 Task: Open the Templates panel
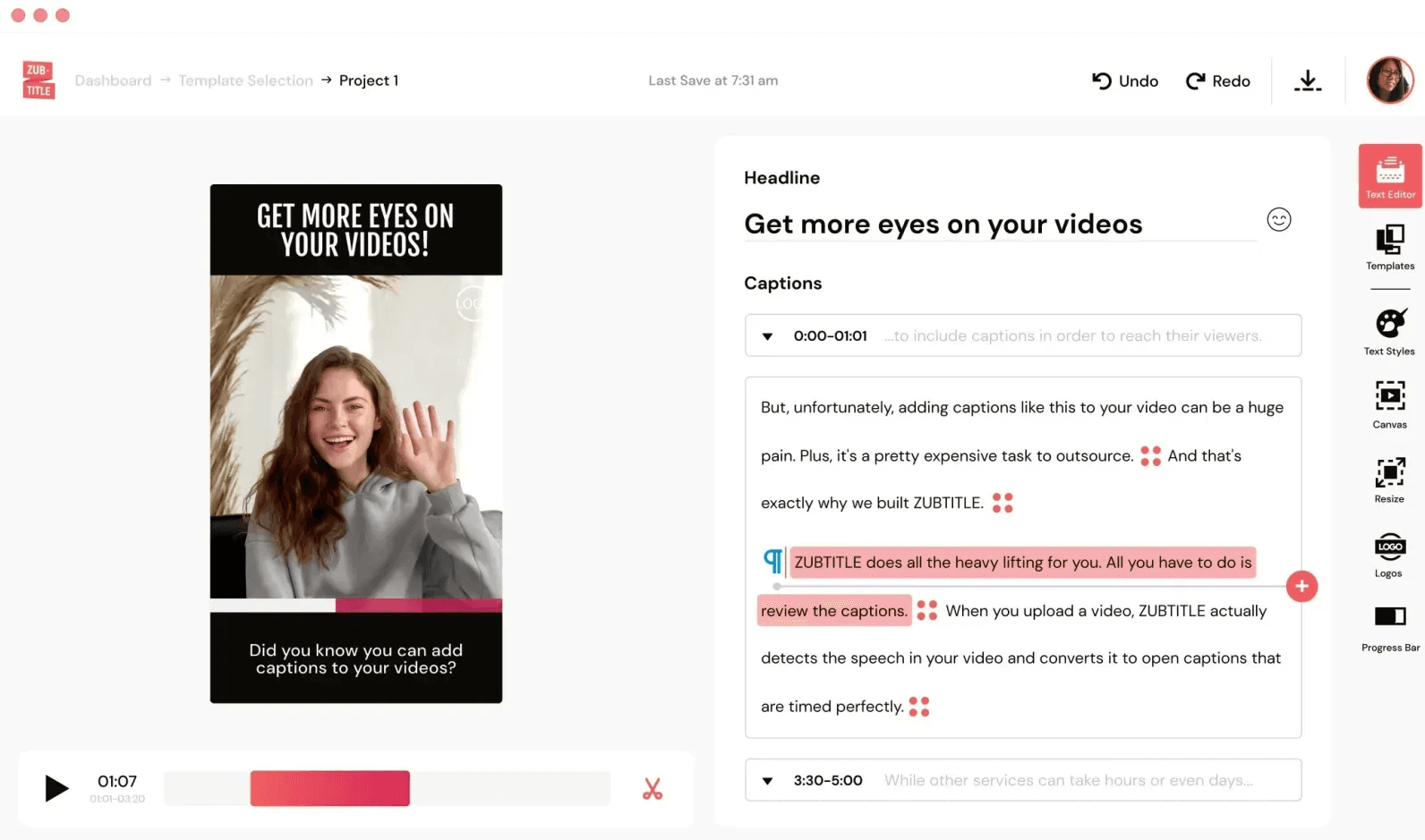(x=1389, y=247)
